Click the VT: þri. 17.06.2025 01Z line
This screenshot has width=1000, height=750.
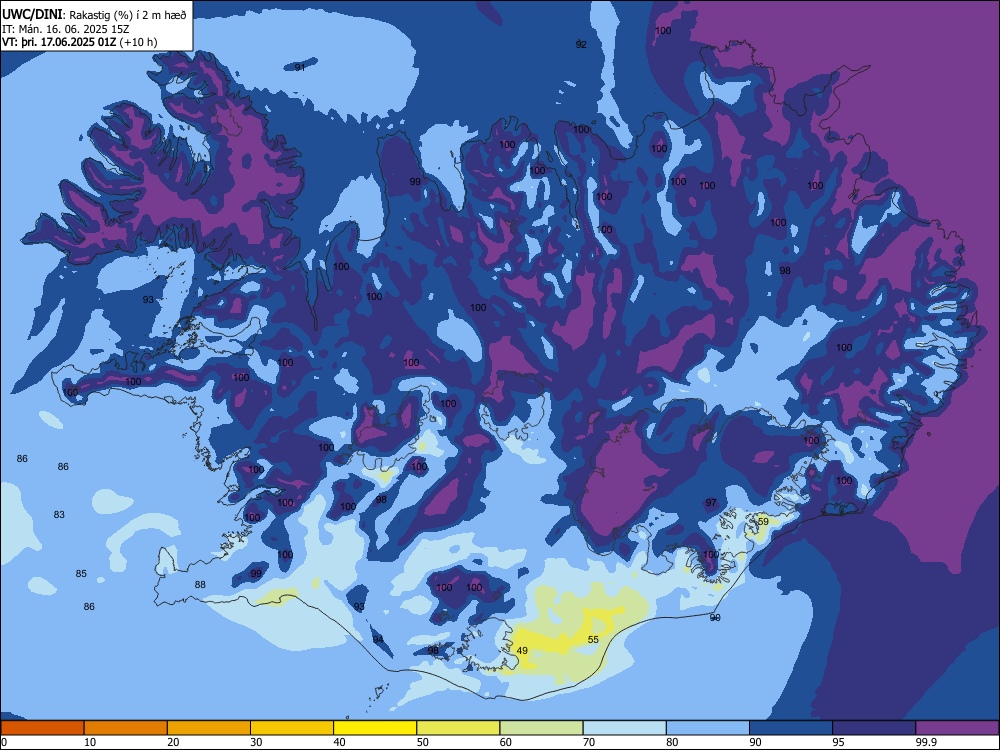[79, 42]
